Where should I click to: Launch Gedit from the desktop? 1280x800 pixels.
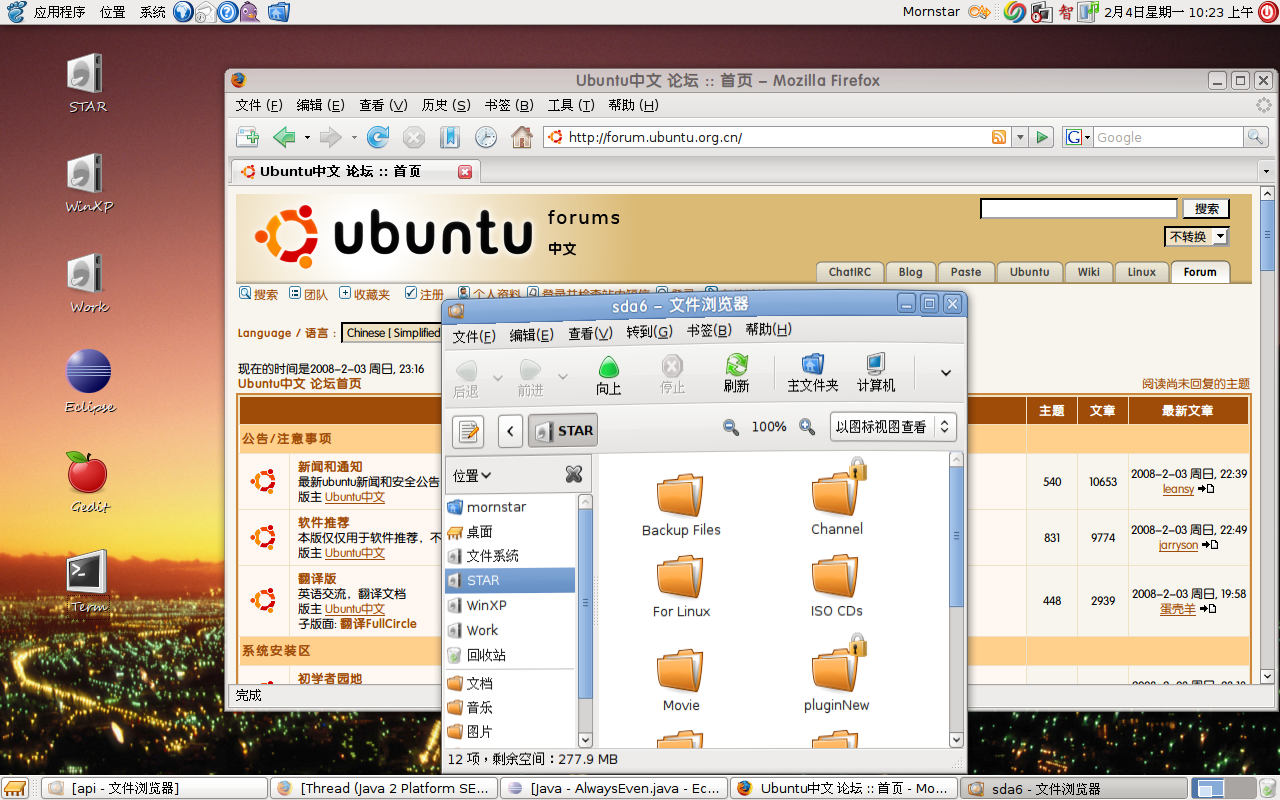click(x=88, y=481)
